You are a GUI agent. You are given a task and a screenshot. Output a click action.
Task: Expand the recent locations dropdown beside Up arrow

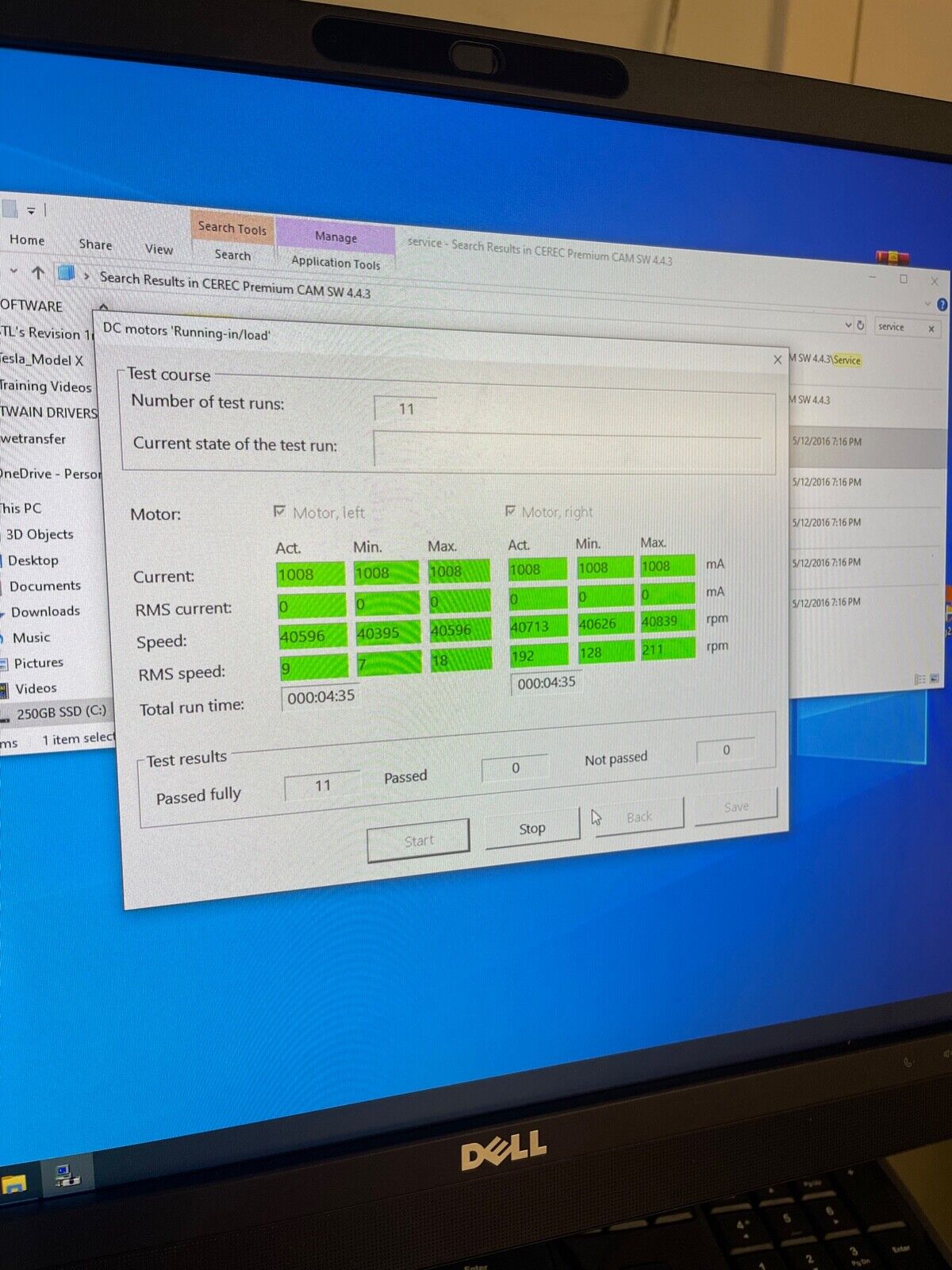pos(13,271)
